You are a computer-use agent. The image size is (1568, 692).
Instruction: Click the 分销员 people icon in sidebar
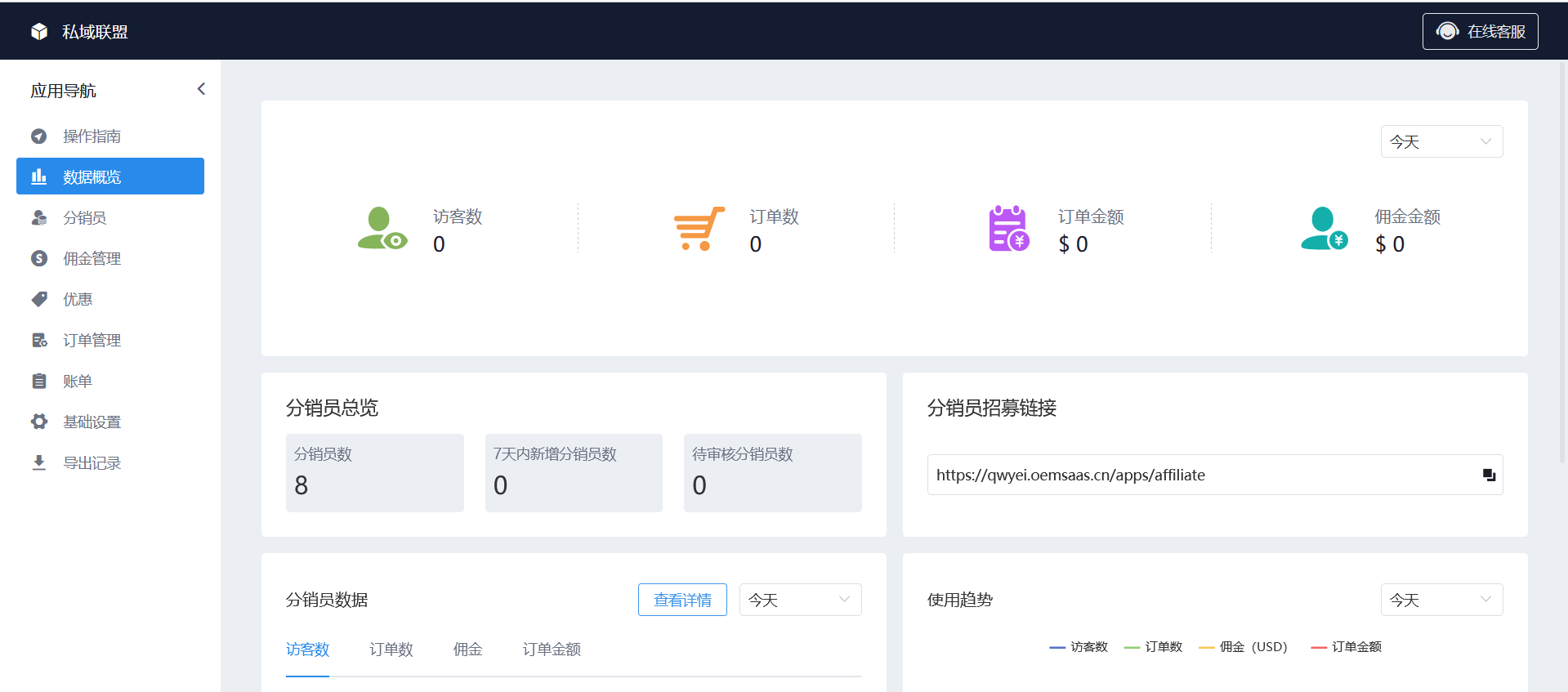pyautogui.click(x=38, y=217)
